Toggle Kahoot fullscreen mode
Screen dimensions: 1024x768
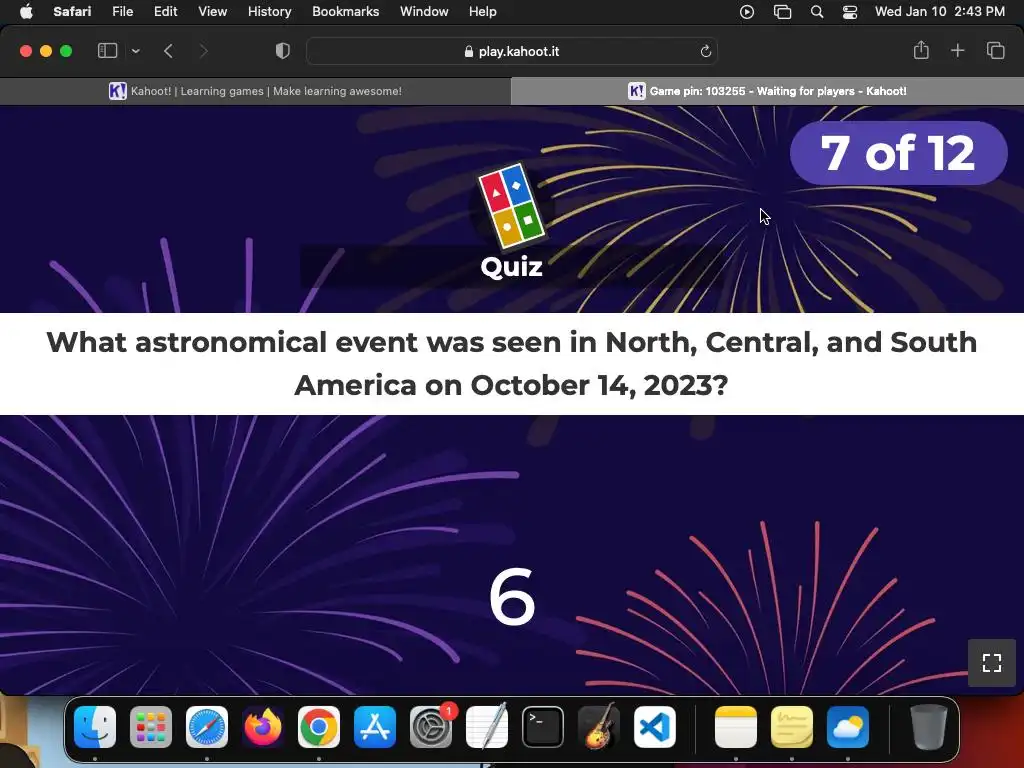[x=991, y=663]
